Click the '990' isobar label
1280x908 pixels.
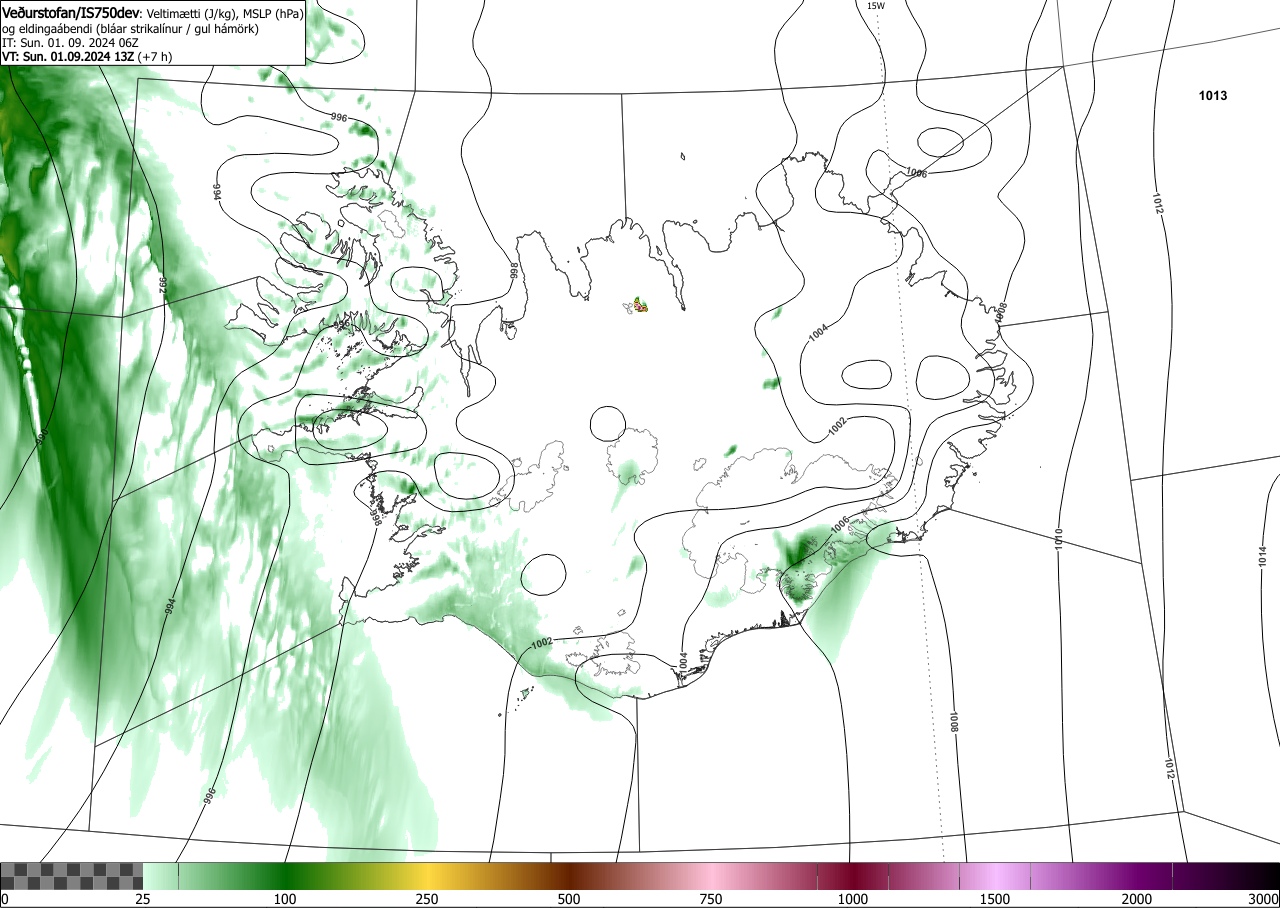point(42,437)
